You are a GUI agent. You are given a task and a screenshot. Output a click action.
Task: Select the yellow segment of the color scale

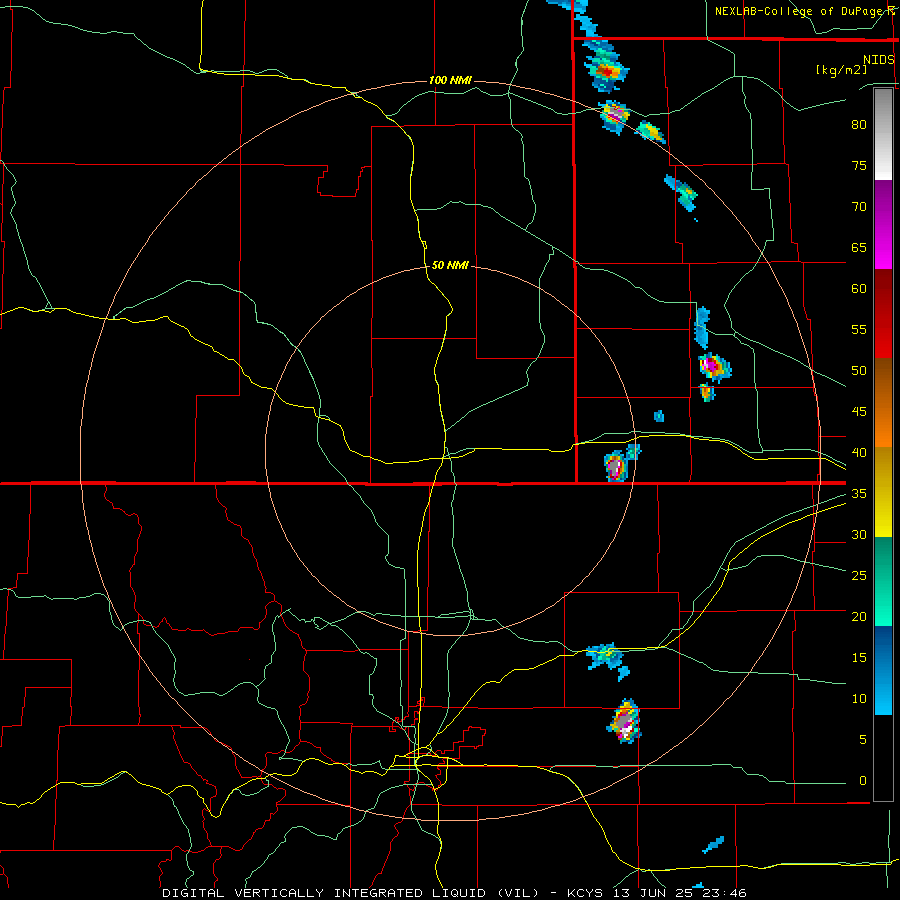pos(883,492)
